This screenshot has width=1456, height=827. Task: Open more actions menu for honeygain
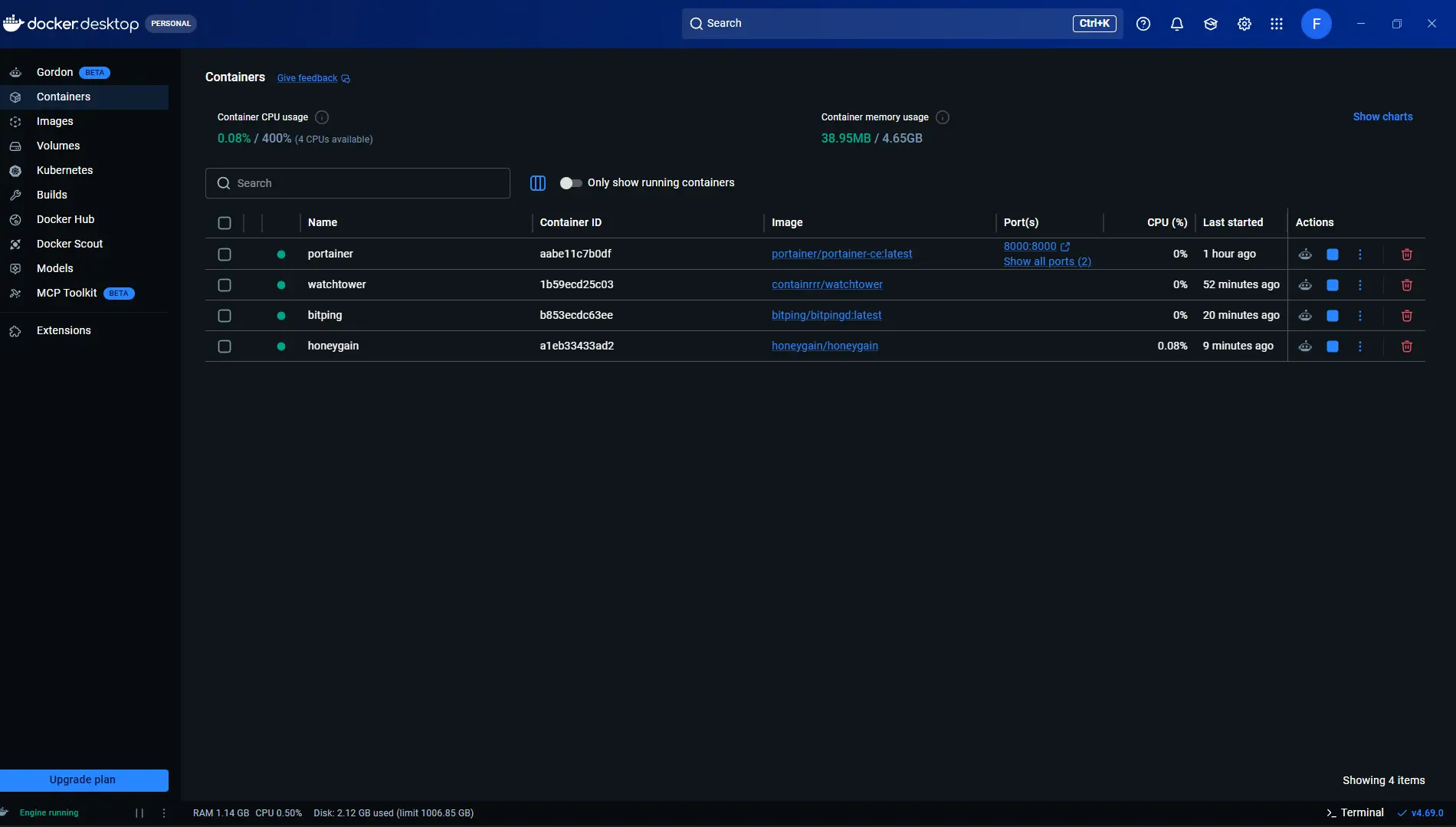coord(1360,346)
